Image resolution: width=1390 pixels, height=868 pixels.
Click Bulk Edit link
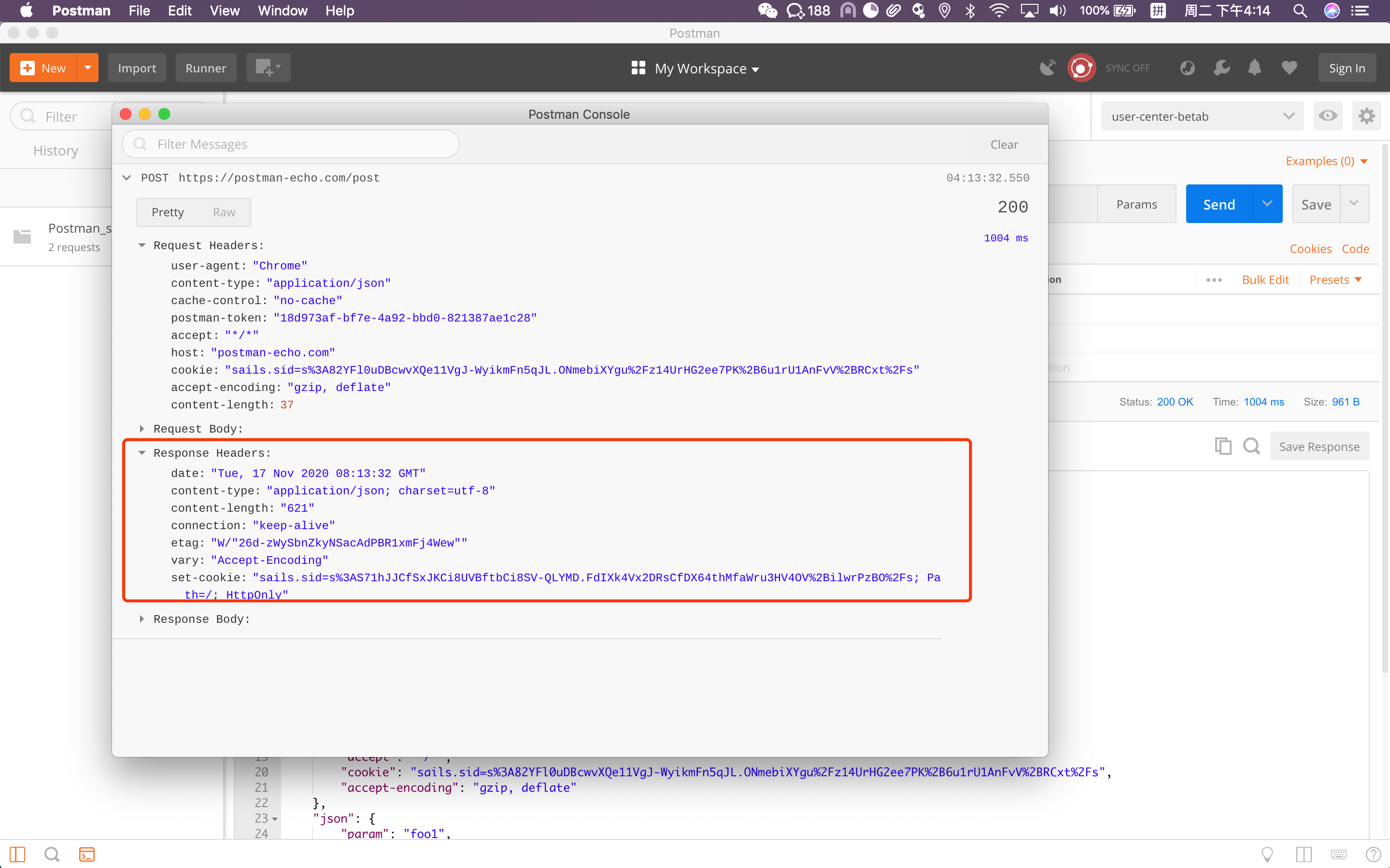pyautogui.click(x=1265, y=280)
